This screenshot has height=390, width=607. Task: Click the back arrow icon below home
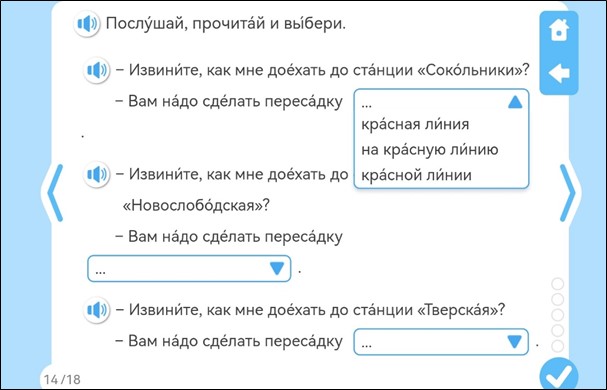pos(559,73)
